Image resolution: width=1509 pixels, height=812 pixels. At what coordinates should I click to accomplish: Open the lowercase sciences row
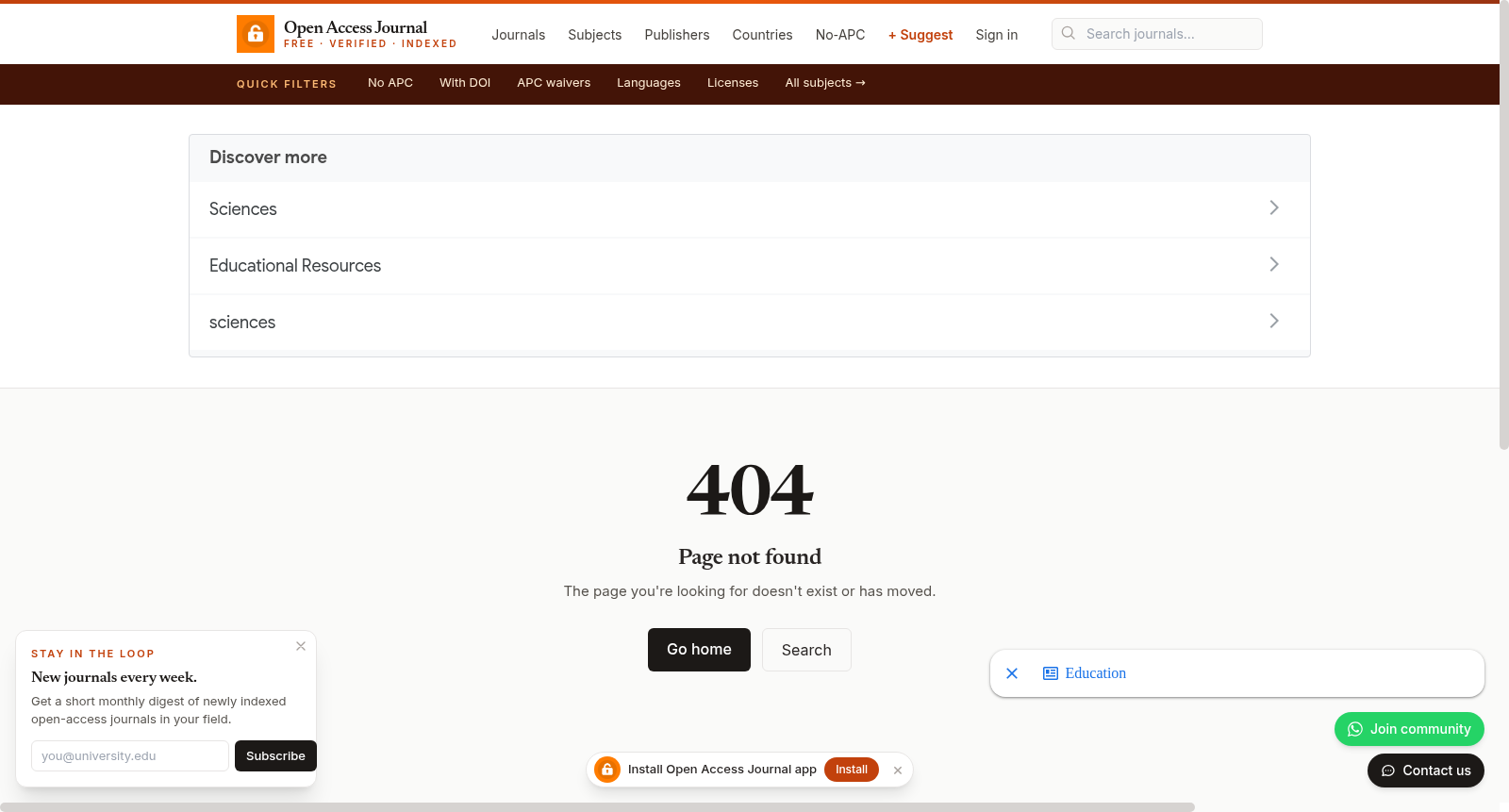(750, 323)
